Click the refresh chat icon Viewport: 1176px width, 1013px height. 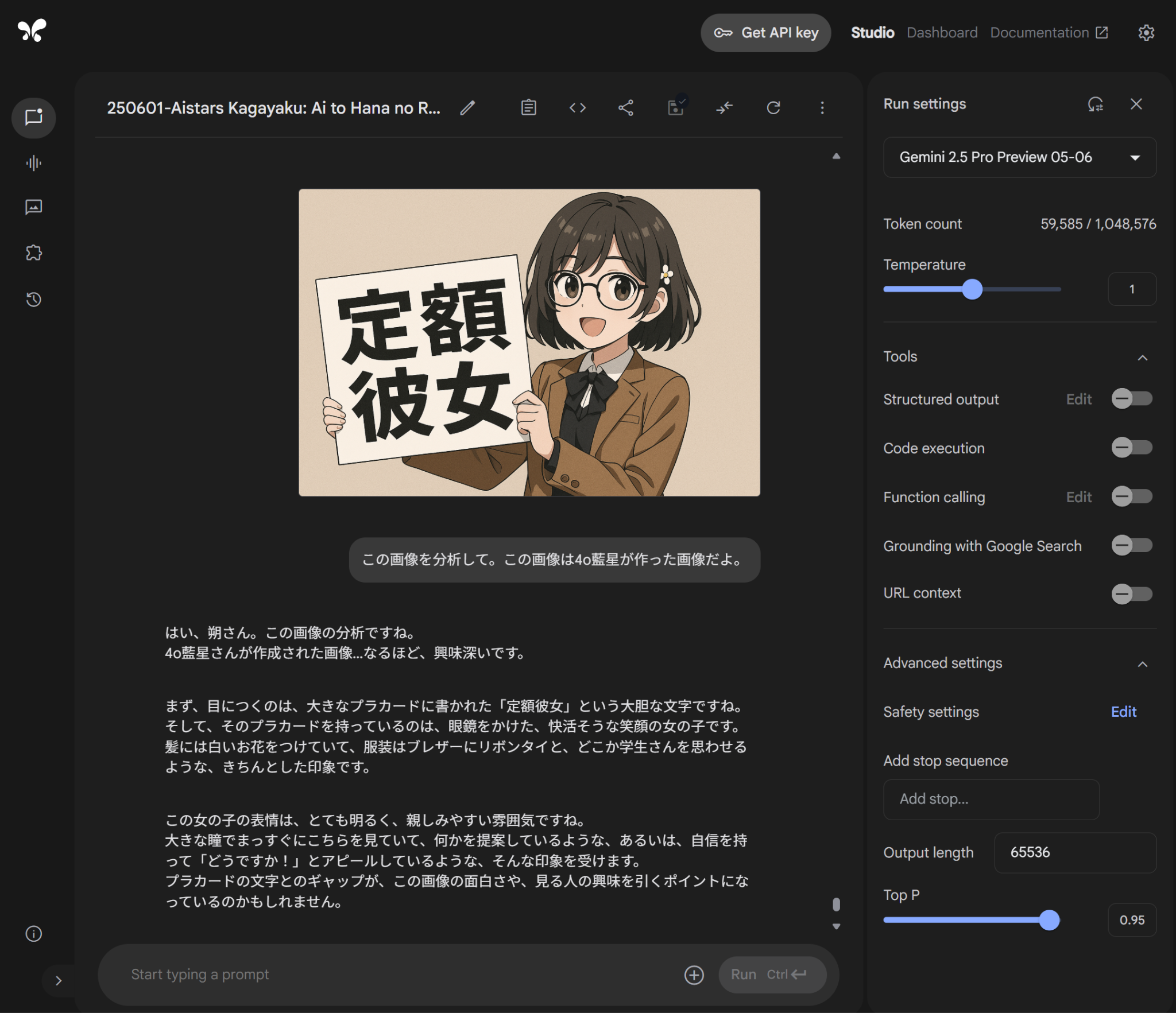(773, 108)
